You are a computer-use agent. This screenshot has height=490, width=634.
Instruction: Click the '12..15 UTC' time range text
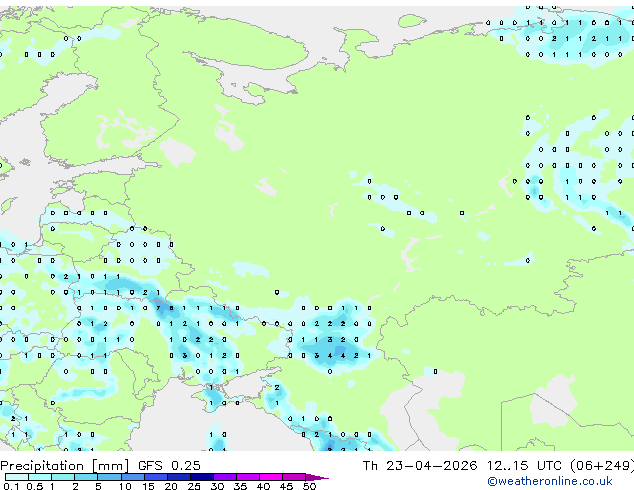[x=524, y=466]
